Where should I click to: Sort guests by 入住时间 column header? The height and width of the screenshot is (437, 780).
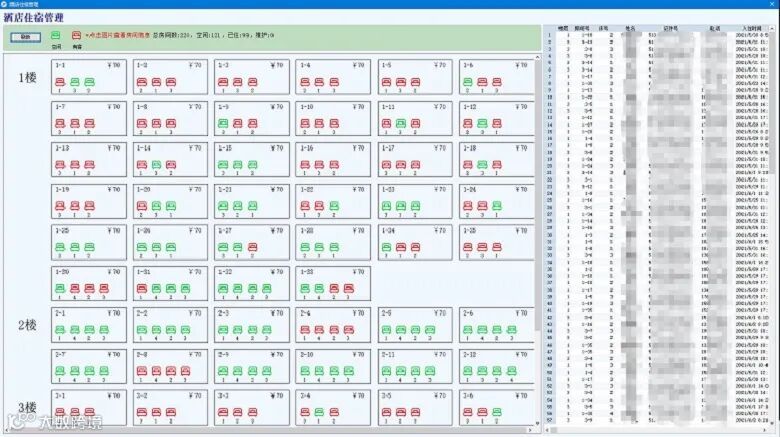pyautogui.click(x=752, y=28)
